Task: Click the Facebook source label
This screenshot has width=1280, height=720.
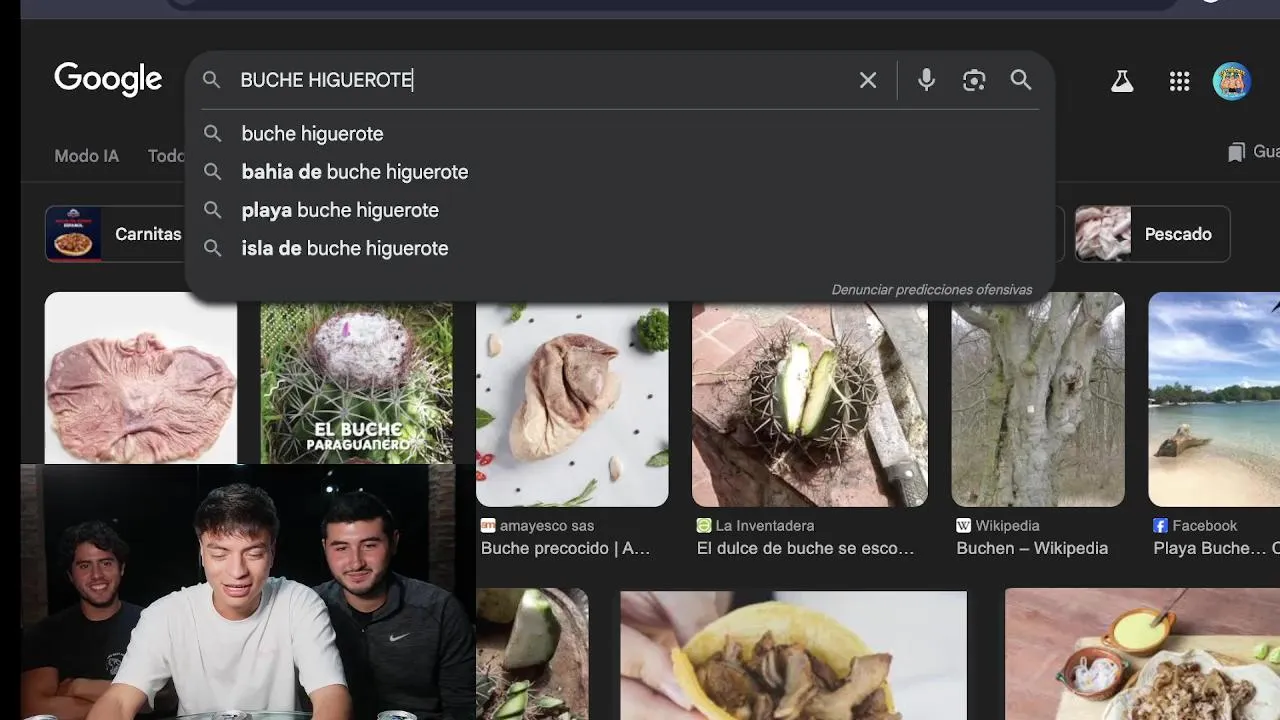Action: (x=1205, y=526)
